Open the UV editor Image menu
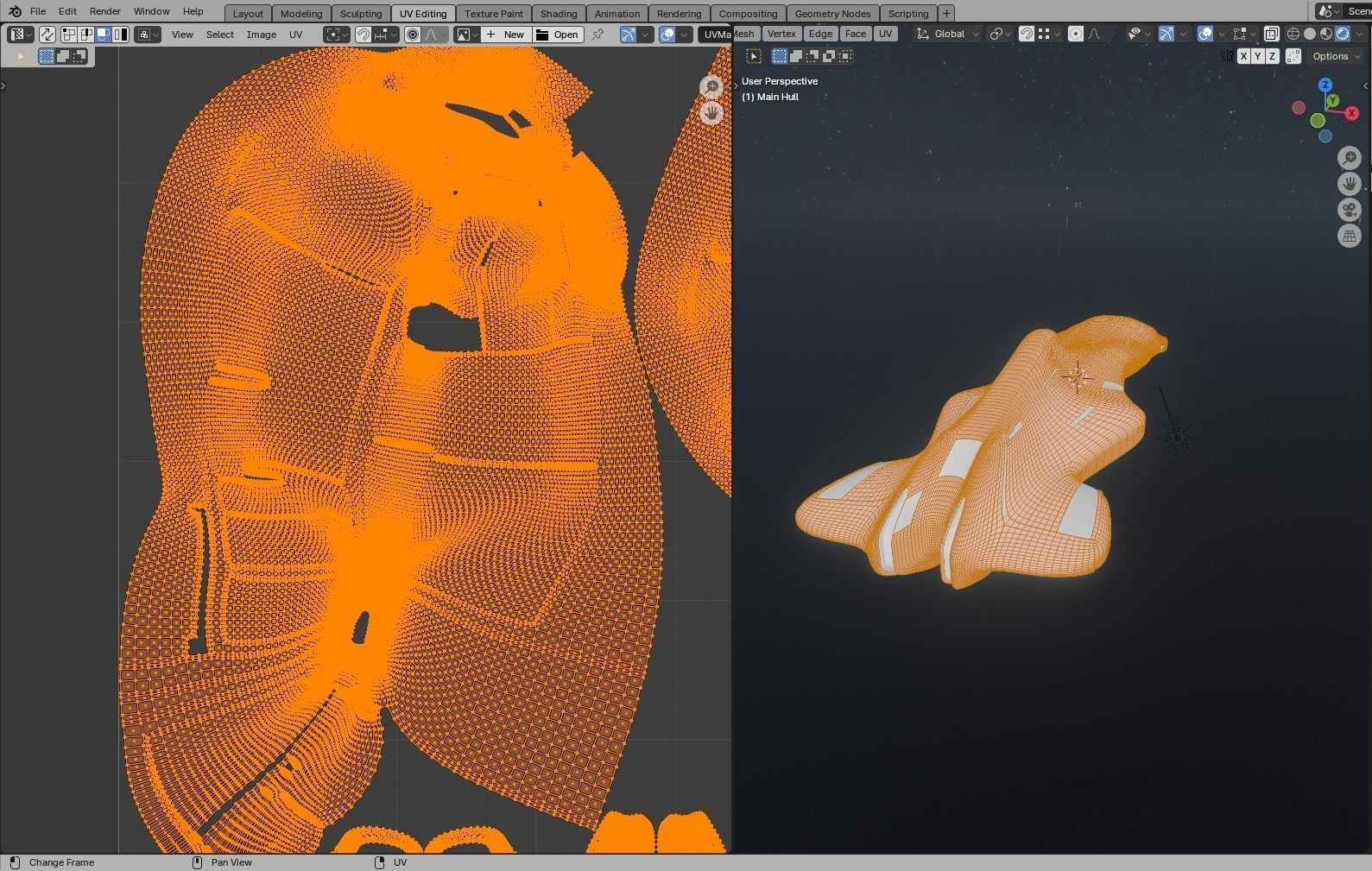This screenshot has height=871, width=1372. coord(262,35)
